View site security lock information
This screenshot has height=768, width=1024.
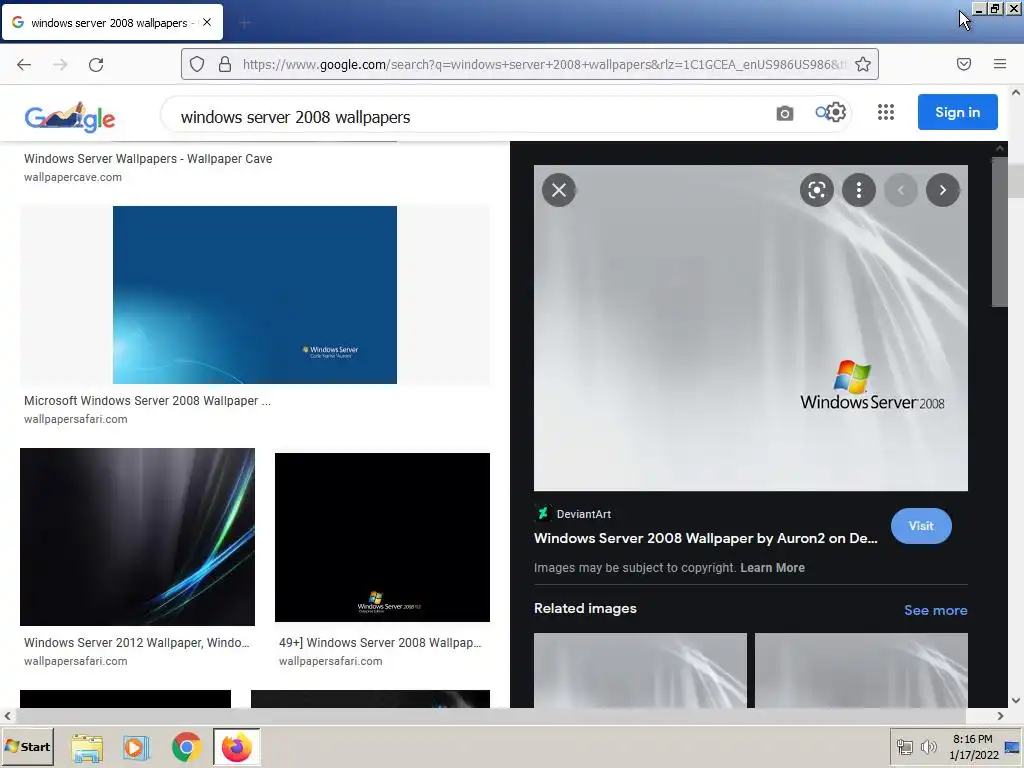coord(225,64)
